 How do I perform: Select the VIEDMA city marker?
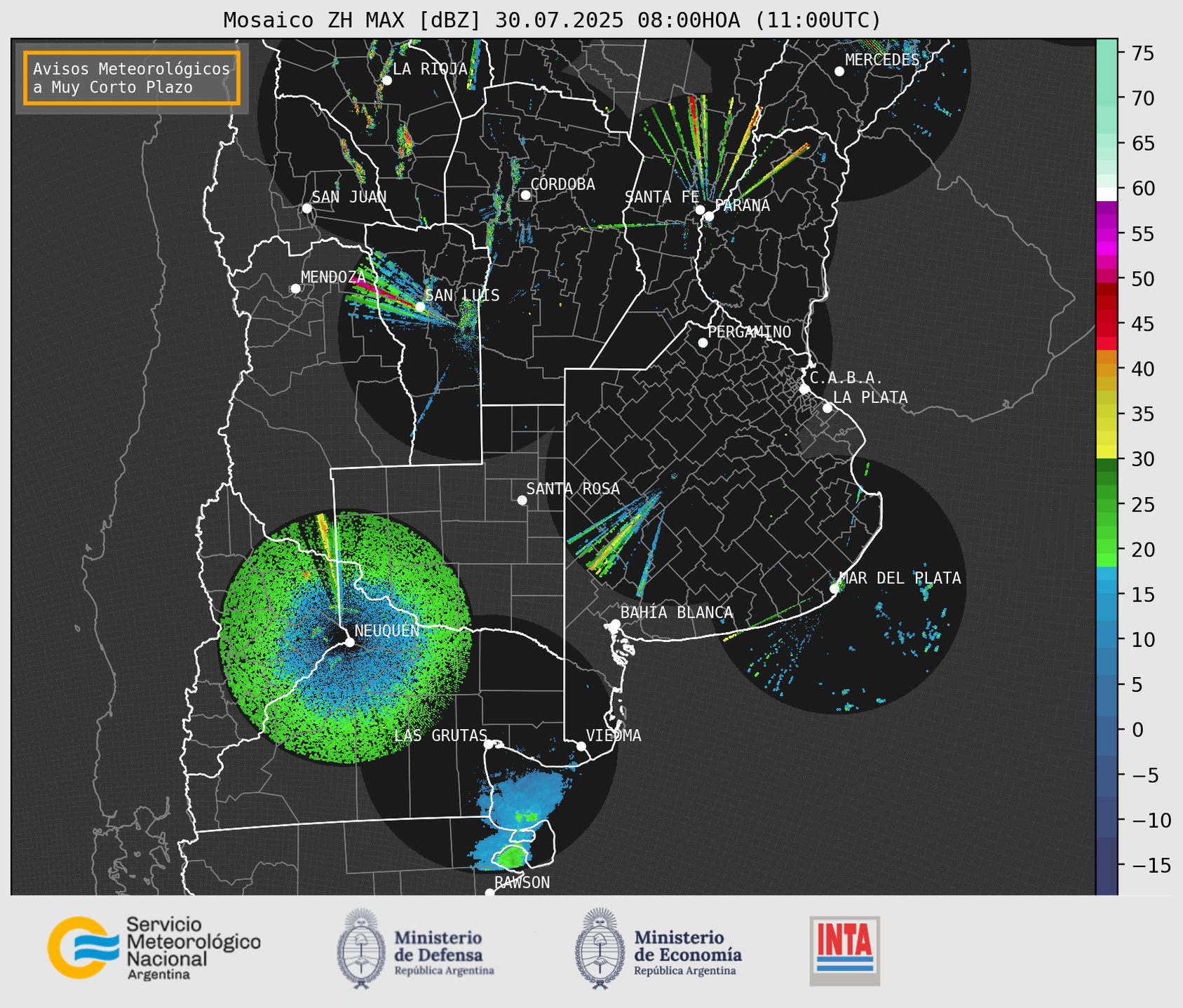(x=581, y=746)
